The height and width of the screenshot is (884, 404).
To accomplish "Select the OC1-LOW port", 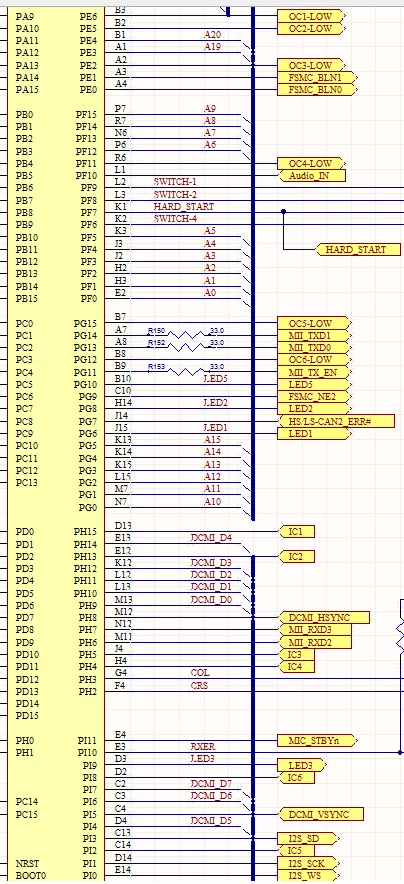I will (311, 16).
